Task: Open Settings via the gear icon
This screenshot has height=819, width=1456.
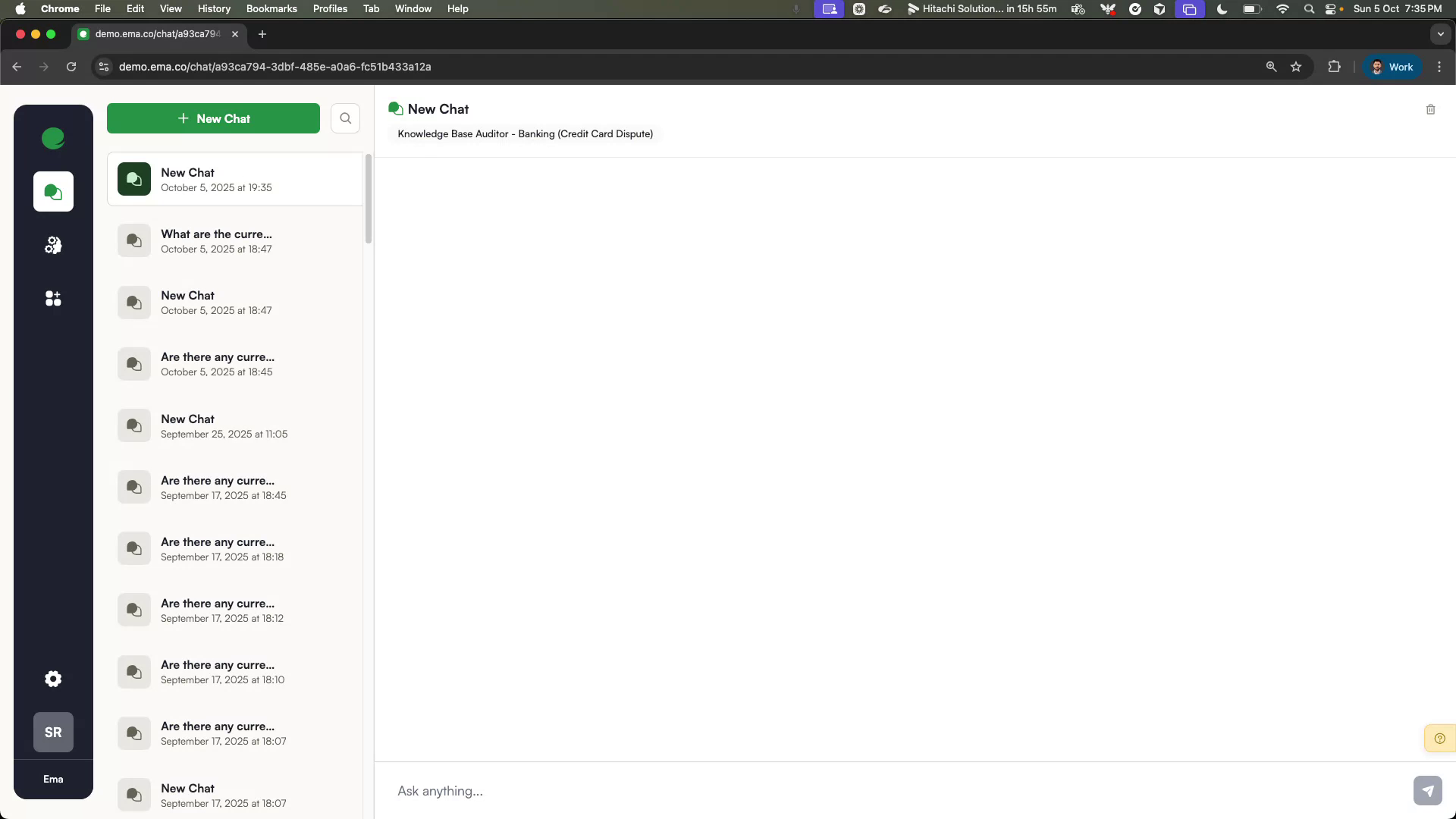Action: click(x=52, y=679)
